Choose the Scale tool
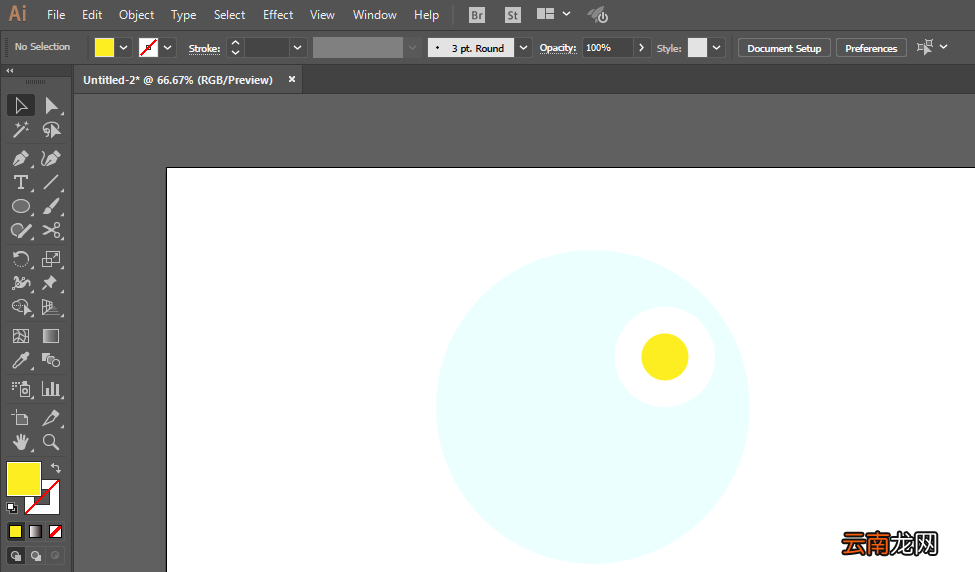Screen dimensions: 975x572 click(x=51, y=259)
